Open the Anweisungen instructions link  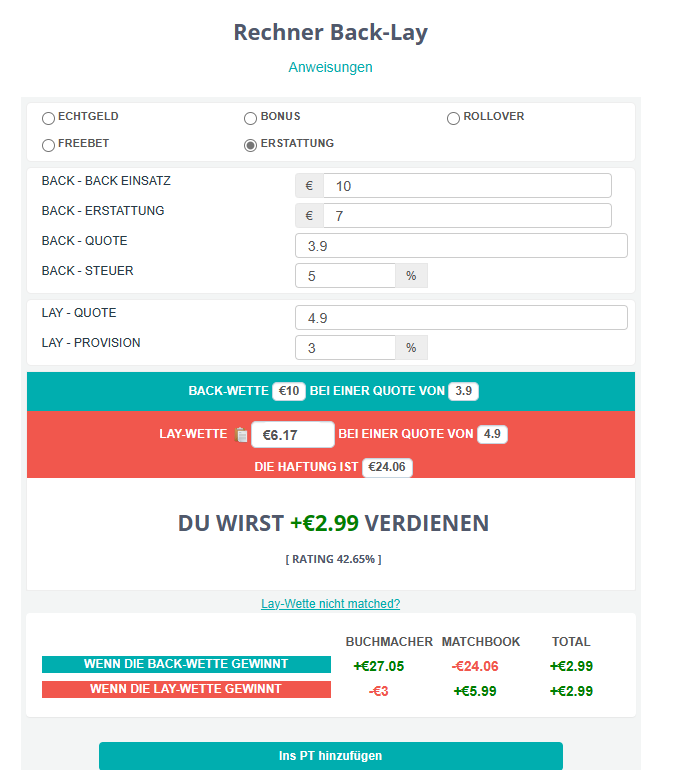[330, 67]
